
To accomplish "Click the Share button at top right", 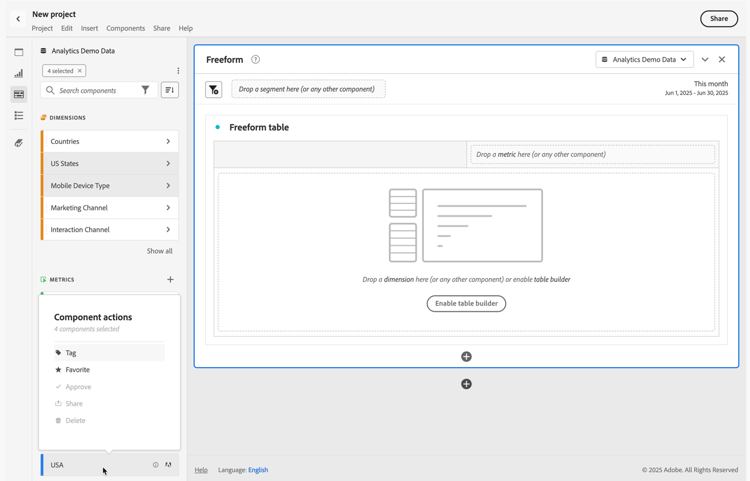I will (x=719, y=19).
